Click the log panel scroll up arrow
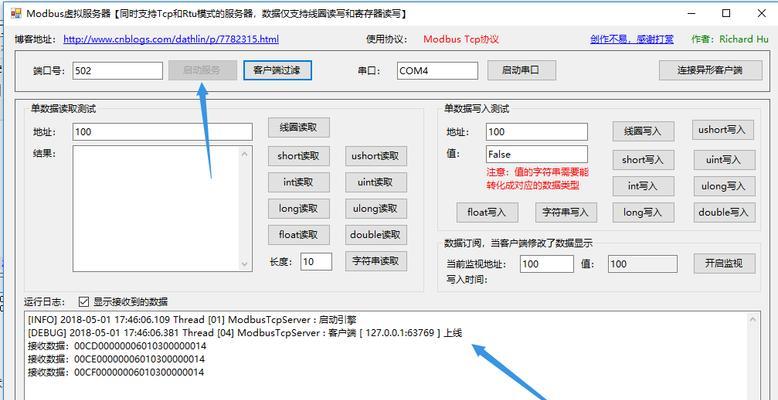Screen dimensions: 778x400 coord(754,321)
